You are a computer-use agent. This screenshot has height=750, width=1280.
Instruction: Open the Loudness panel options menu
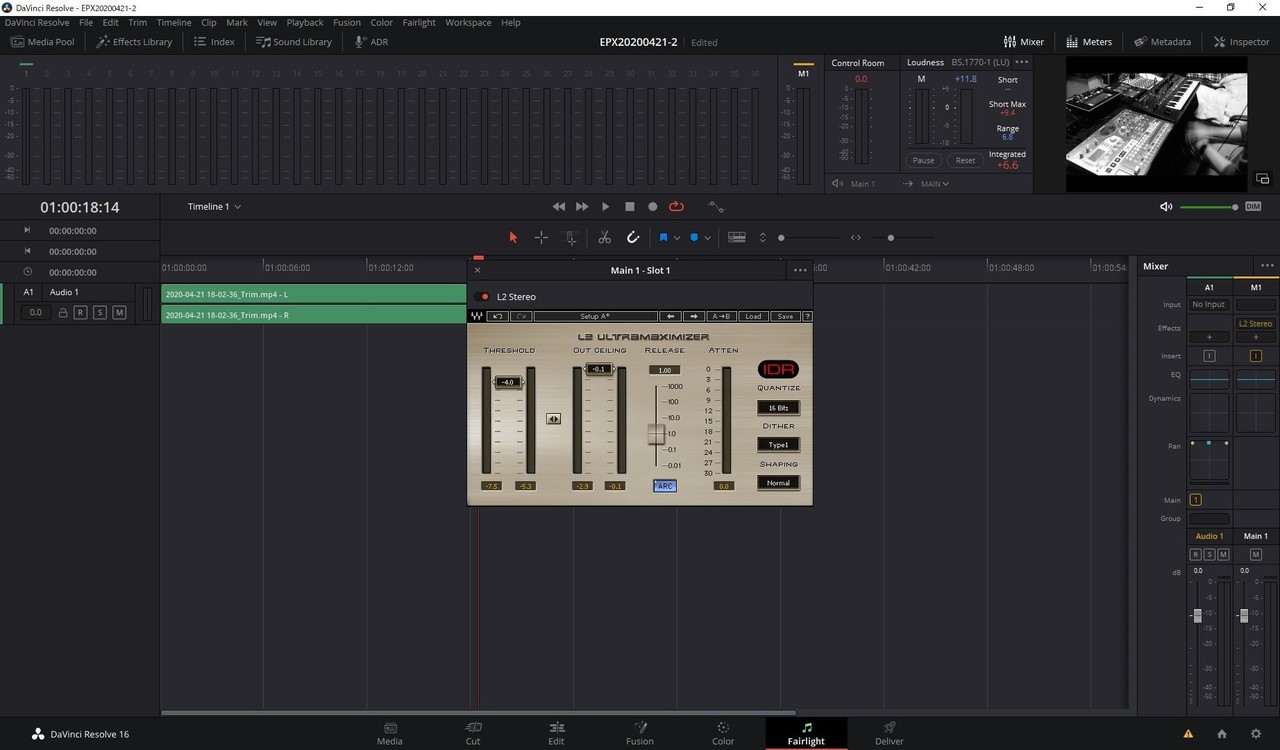1022,62
